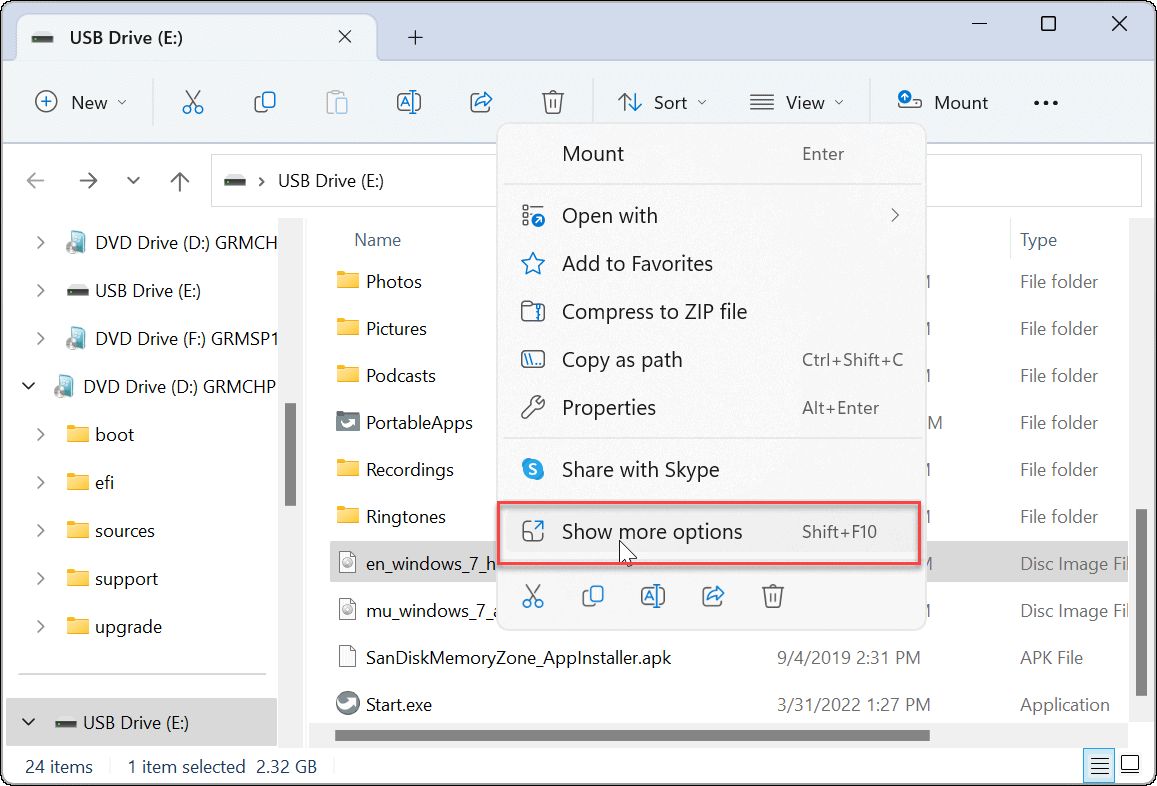Click the Up navigation arrow
The width and height of the screenshot is (1157, 786).
180,181
